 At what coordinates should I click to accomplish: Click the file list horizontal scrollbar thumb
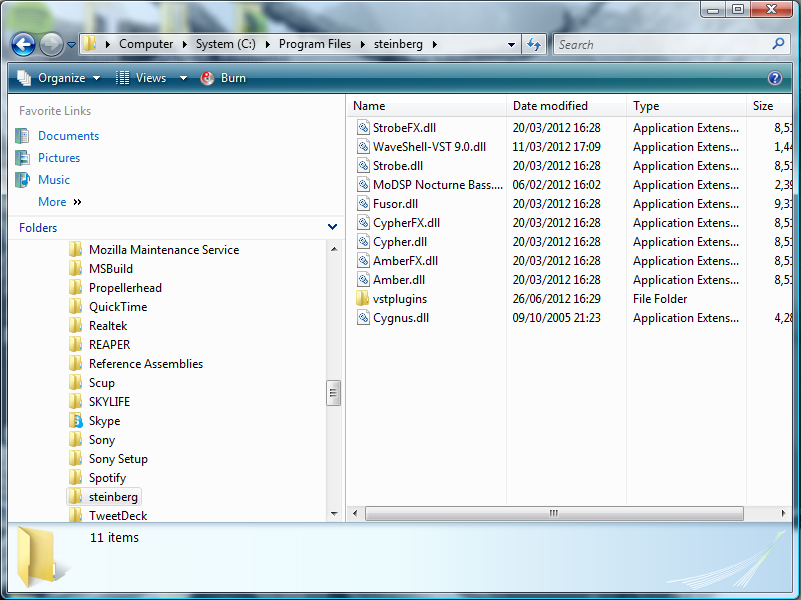point(554,513)
